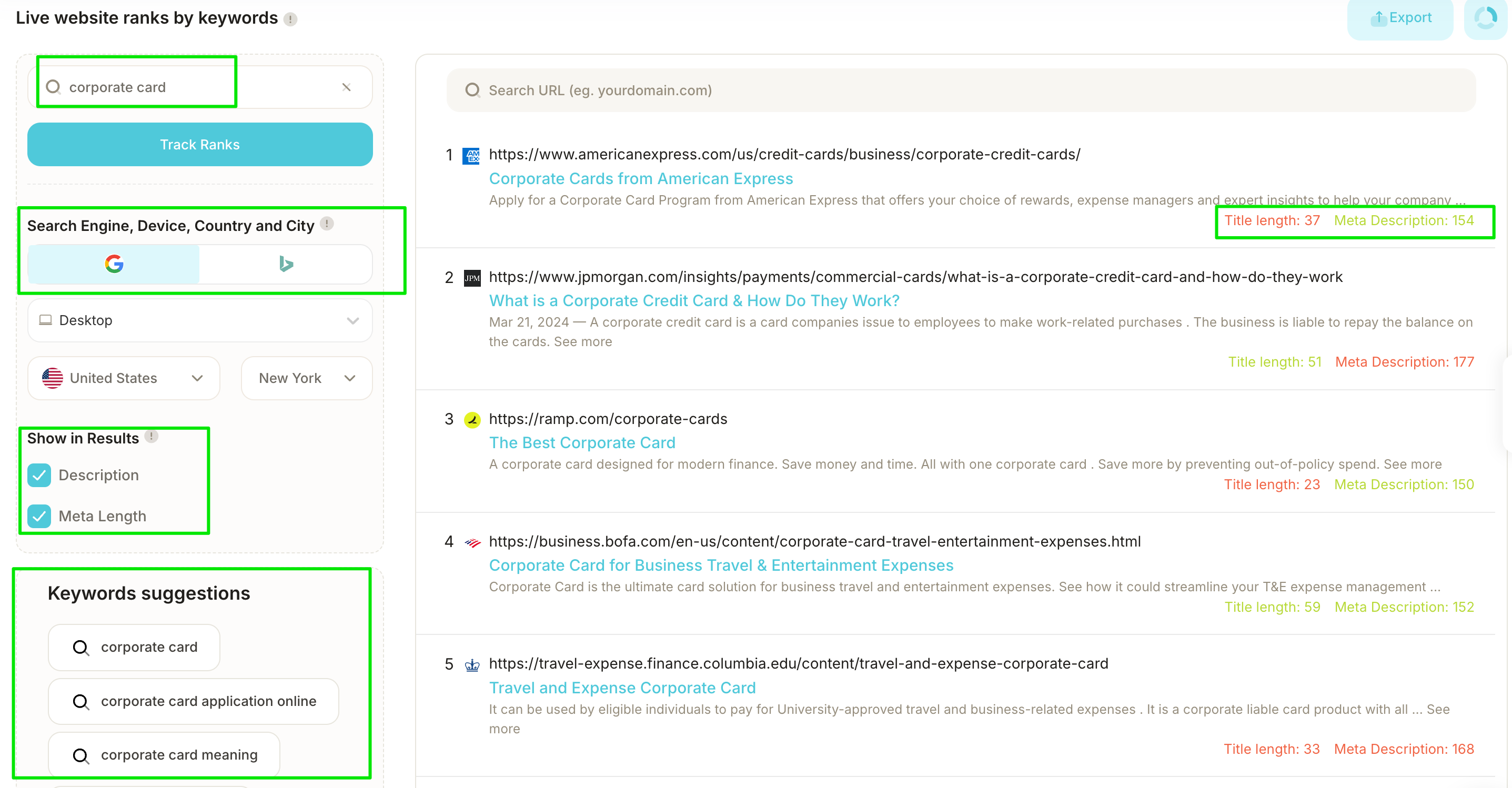Screen dimensions: 1512x788
Task: Open the americanexpress.com result URL
Action: (784, 154)
